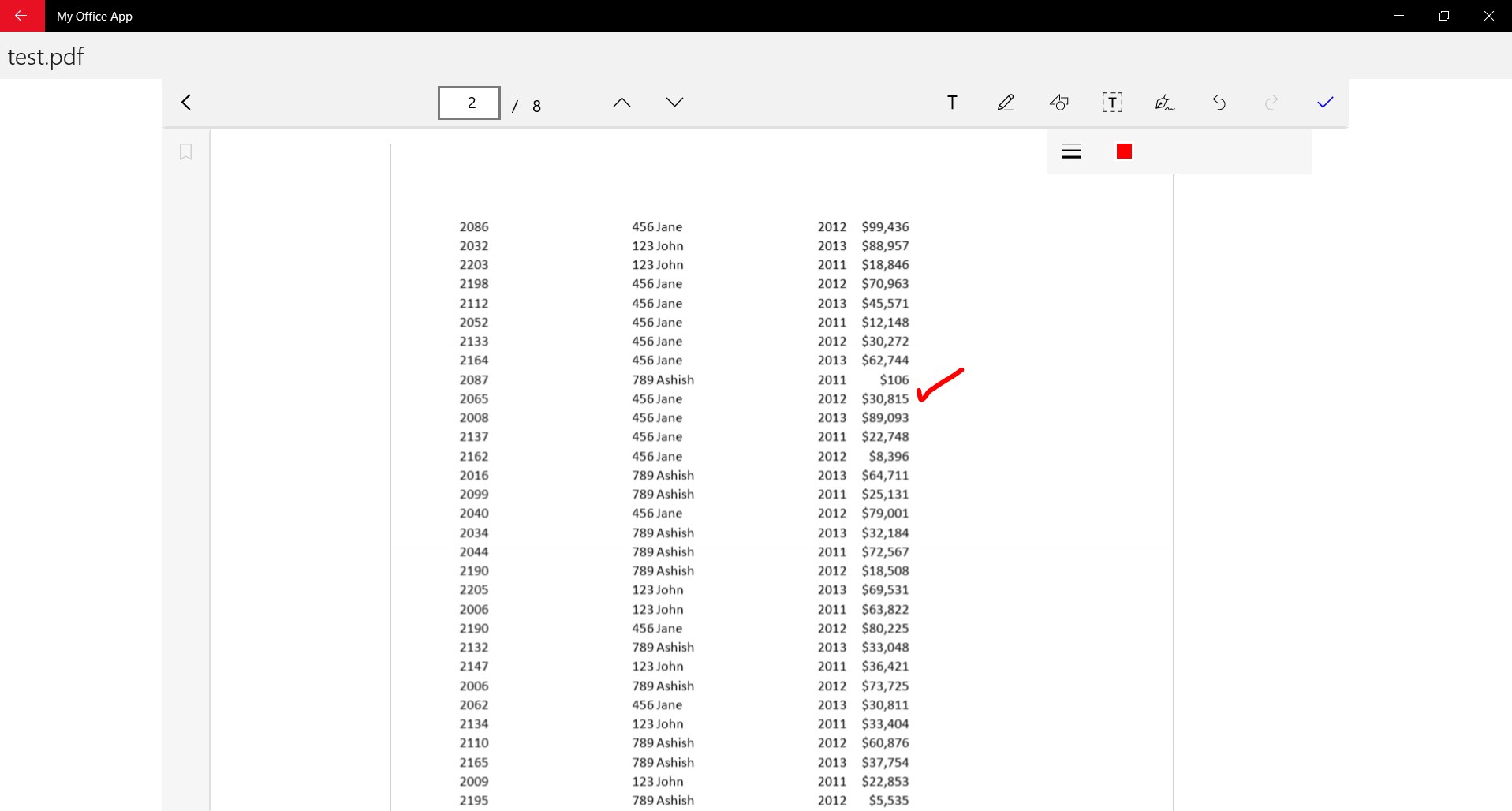Select the freehand pen drawing tool

pos(1006,103)
